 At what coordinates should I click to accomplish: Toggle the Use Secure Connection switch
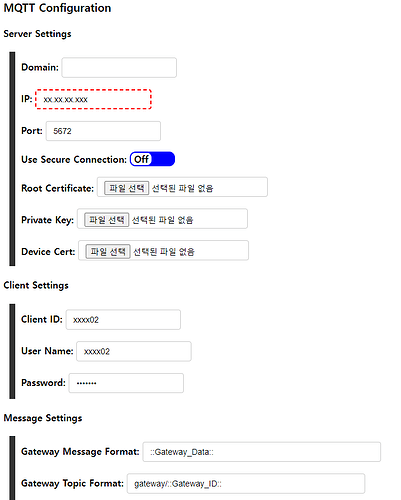[152, 159]
